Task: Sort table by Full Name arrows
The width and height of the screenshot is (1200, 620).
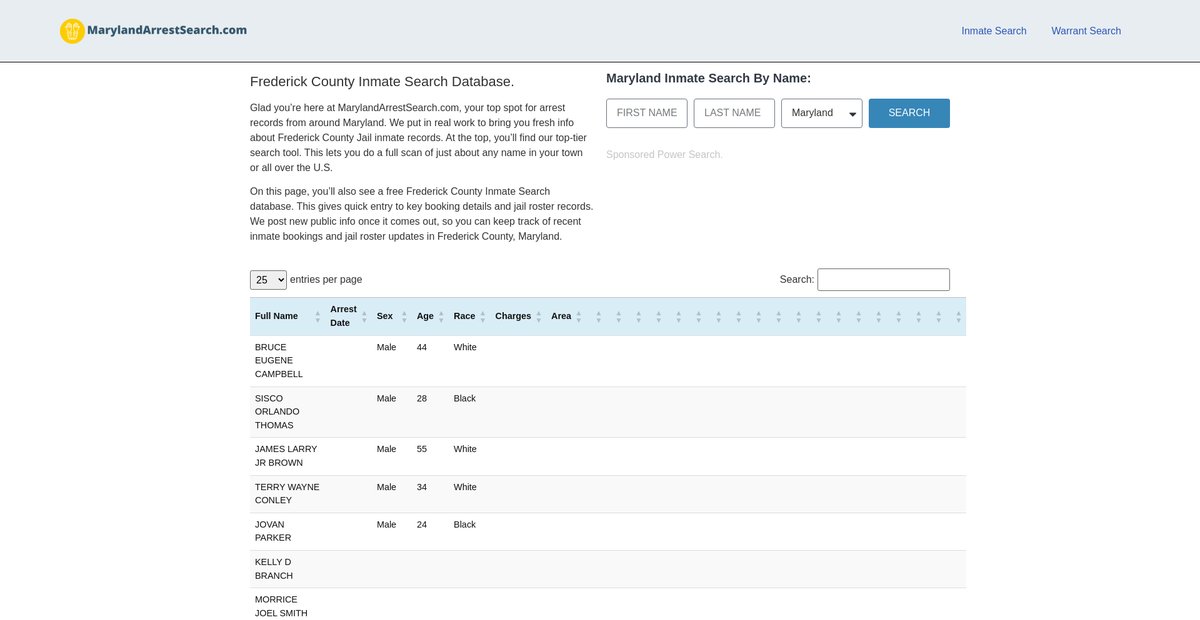Action: [x=318, y=316]
